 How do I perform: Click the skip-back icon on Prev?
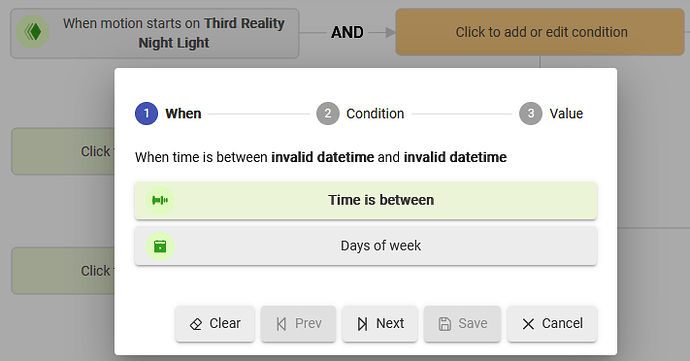coord(281,324)
